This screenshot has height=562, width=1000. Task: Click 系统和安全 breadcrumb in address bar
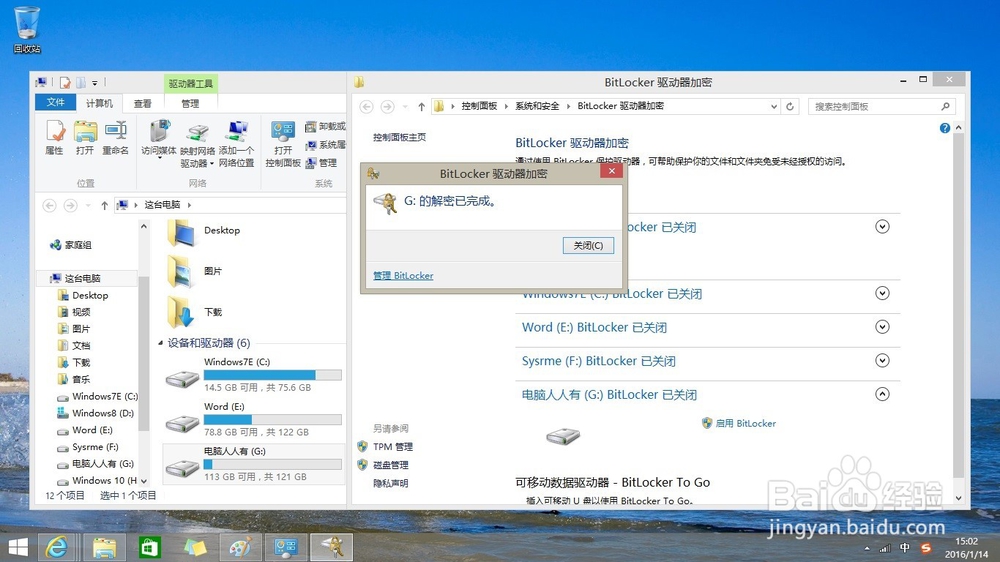[x=537, y=106]
